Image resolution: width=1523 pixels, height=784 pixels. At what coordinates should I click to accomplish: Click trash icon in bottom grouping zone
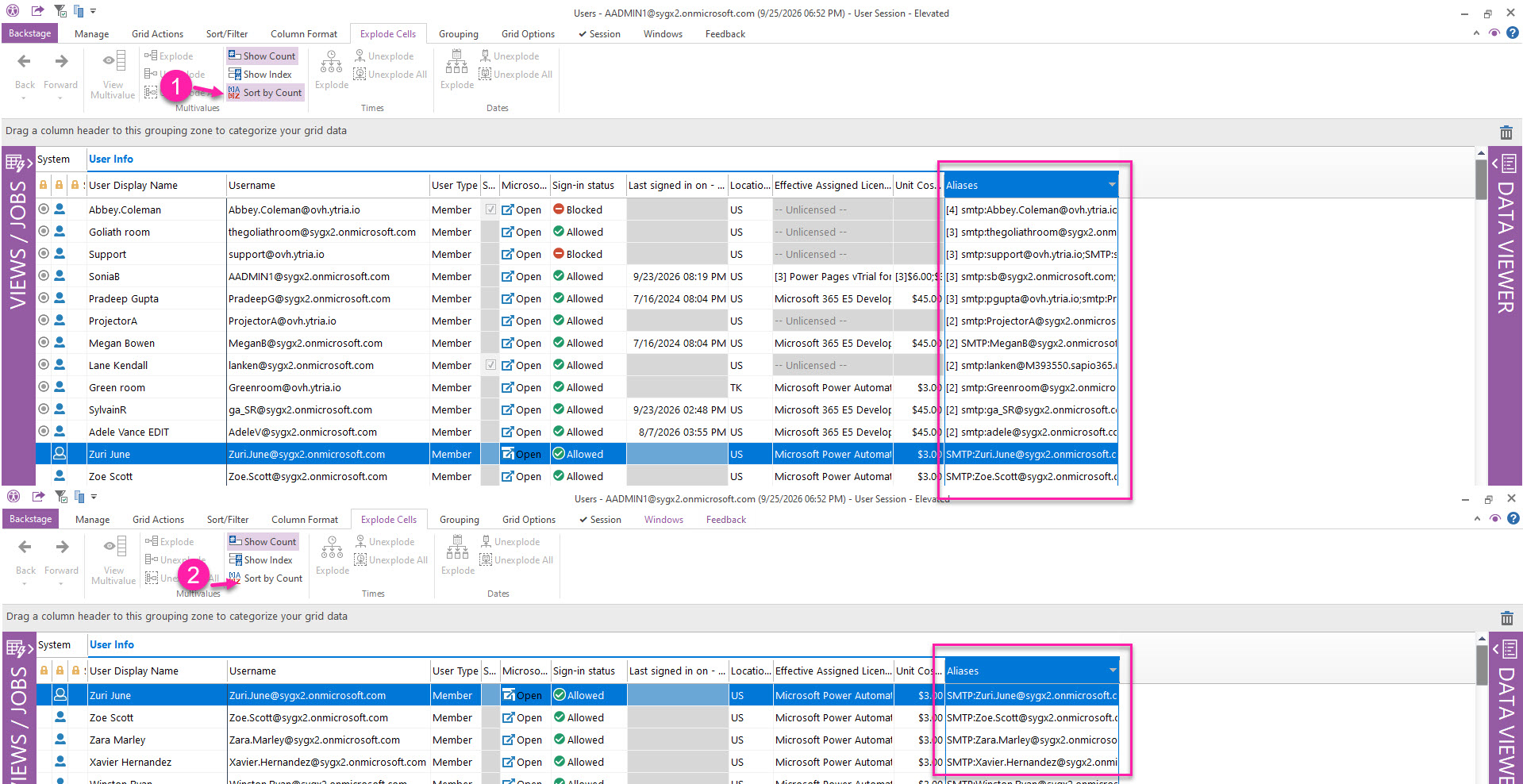tap(1506, 618)
